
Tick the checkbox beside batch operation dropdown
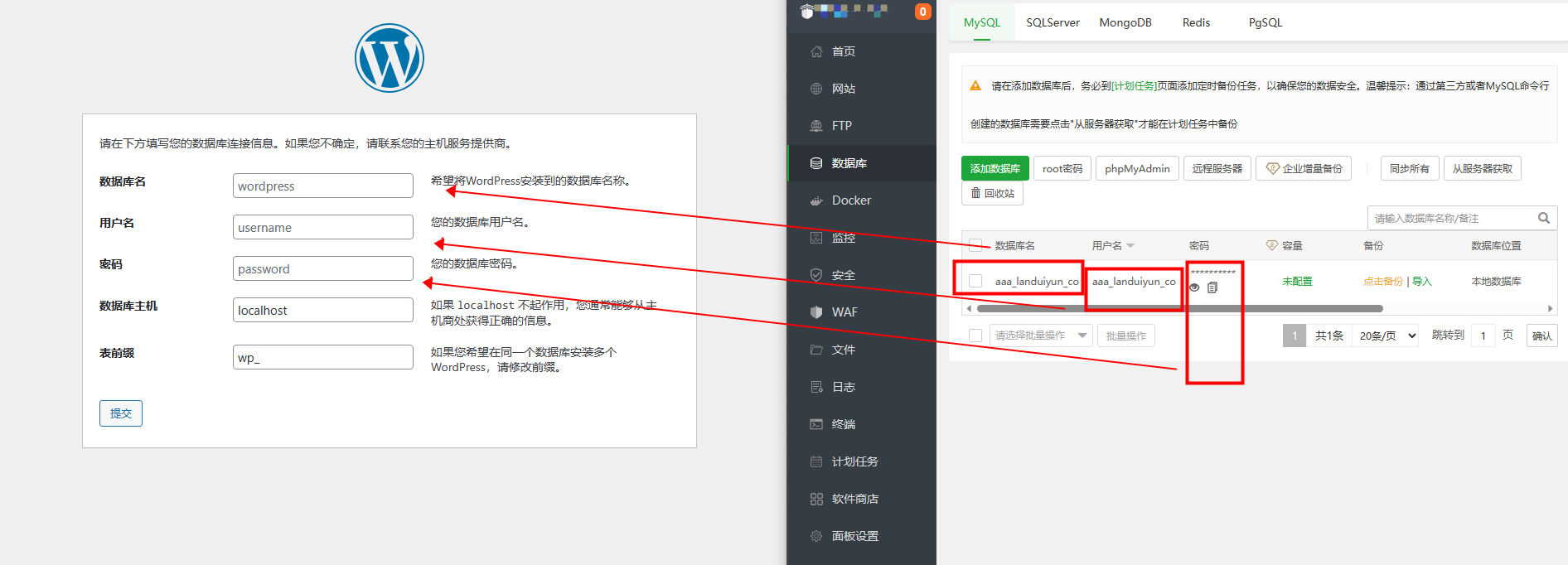975,336
